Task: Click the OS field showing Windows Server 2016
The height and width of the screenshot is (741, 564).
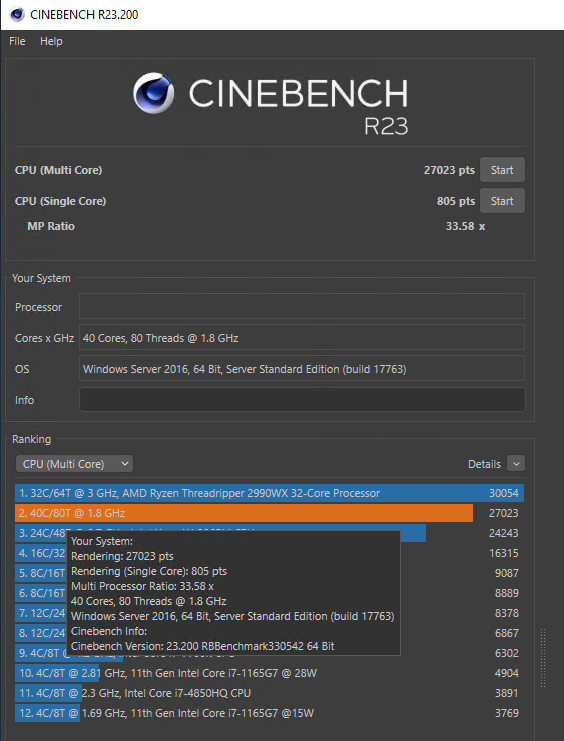Action: (302, 369)
